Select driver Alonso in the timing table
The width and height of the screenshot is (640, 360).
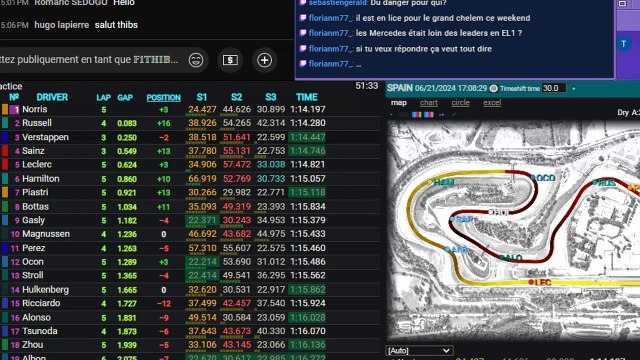click(x=36, y=318)
